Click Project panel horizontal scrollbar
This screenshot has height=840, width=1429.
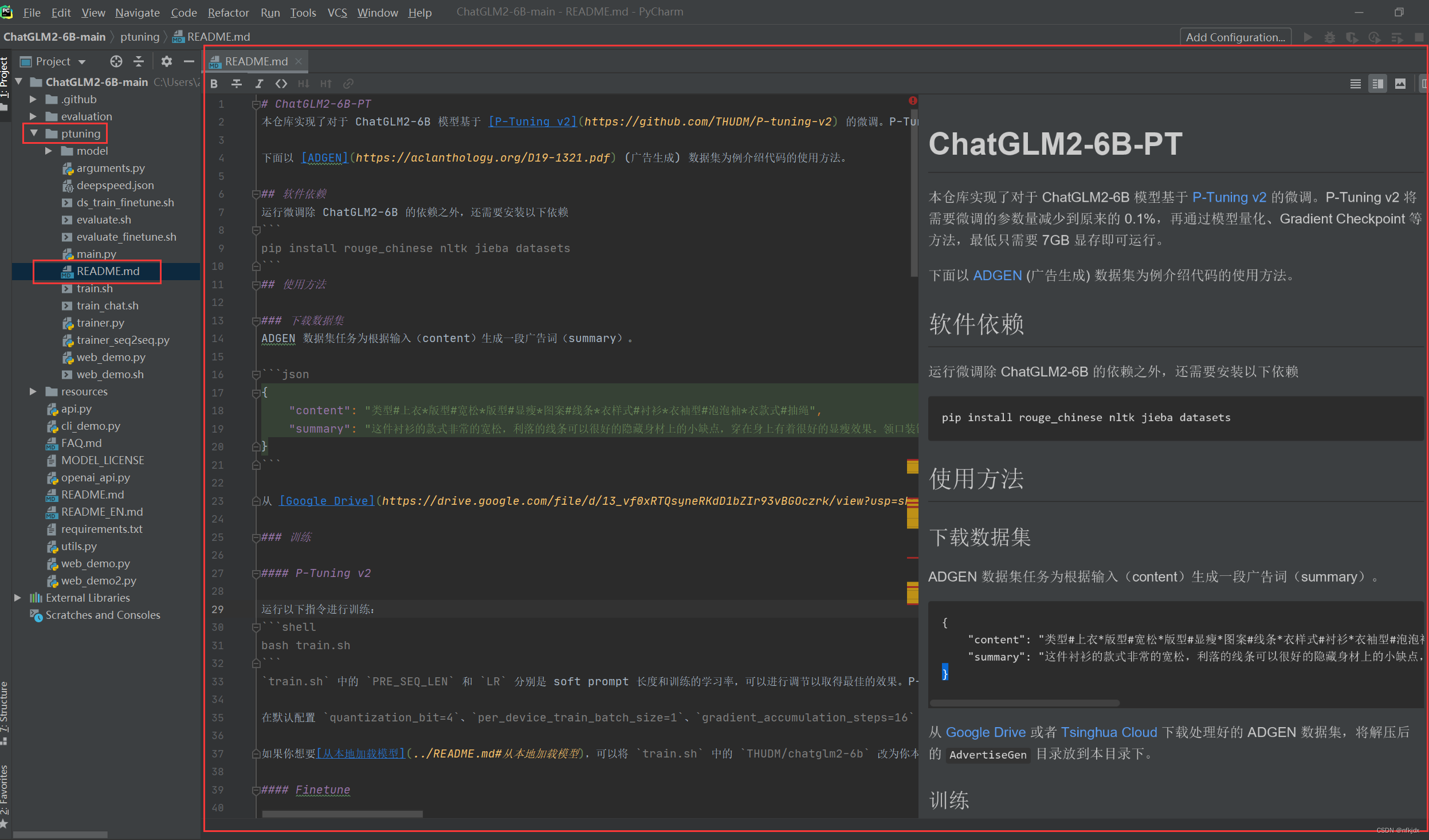click(60, 835)
